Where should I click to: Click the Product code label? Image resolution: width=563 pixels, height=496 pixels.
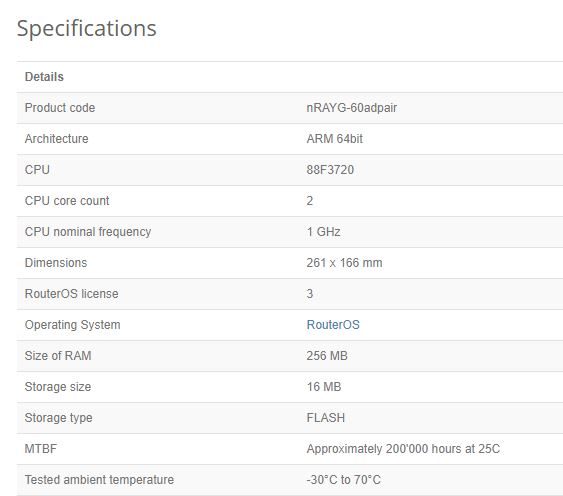(x=60, y=108)
